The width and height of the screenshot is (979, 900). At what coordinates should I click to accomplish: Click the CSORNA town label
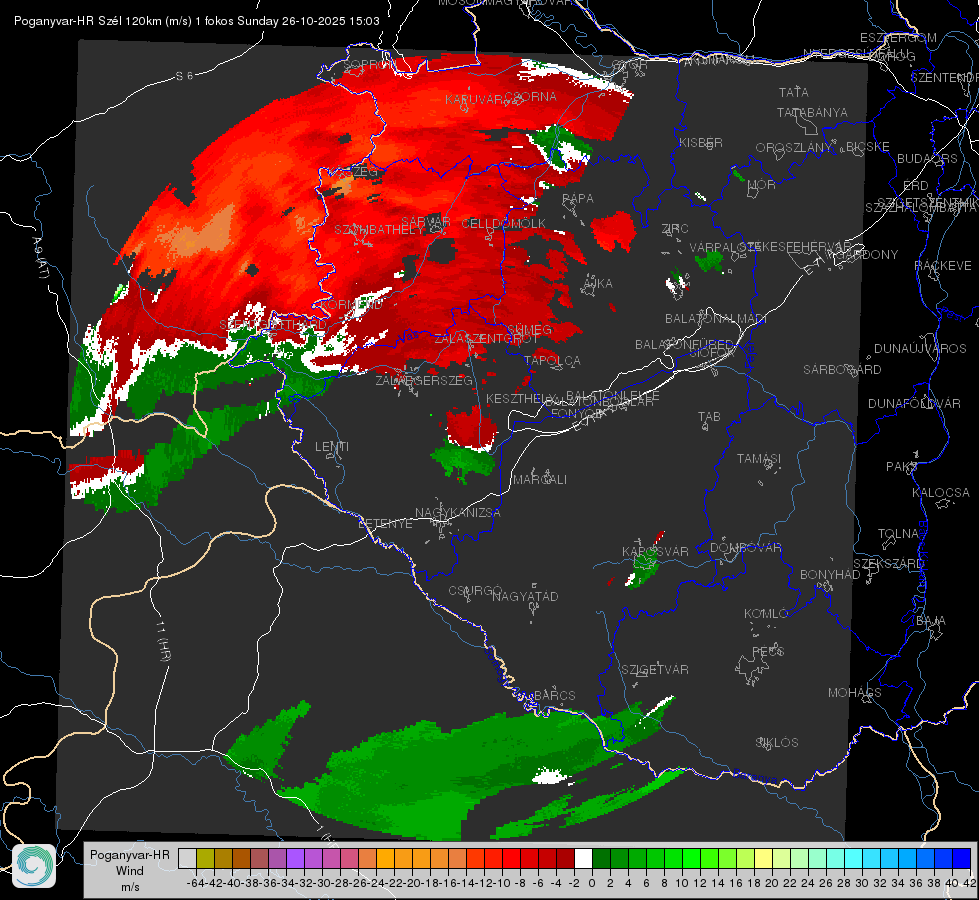coord(531,96)
